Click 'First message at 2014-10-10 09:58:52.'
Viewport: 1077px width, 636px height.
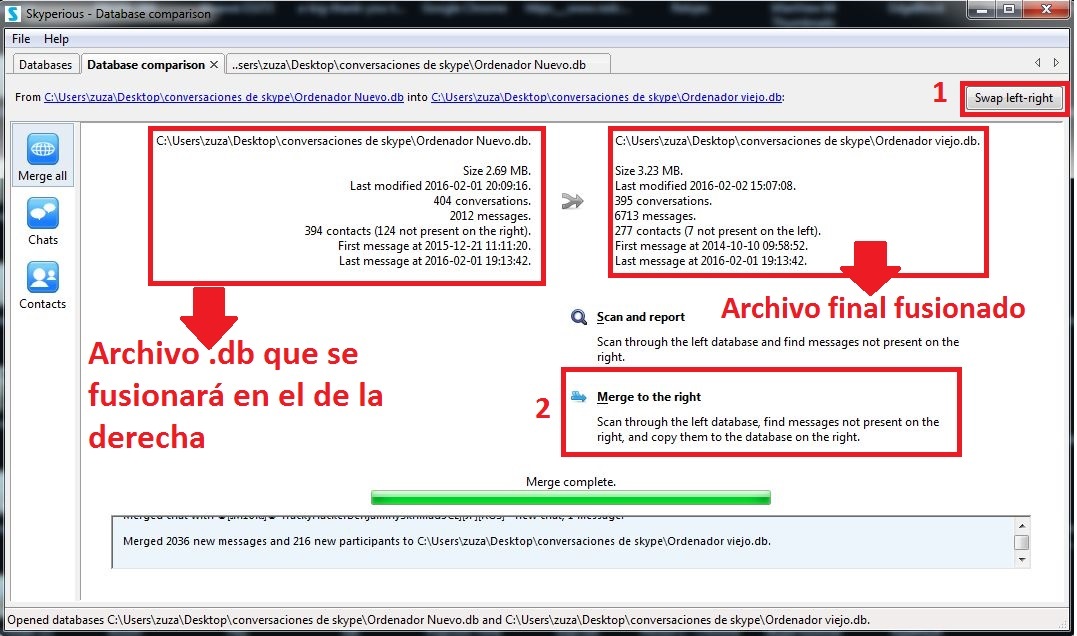(x=711, y=246)
